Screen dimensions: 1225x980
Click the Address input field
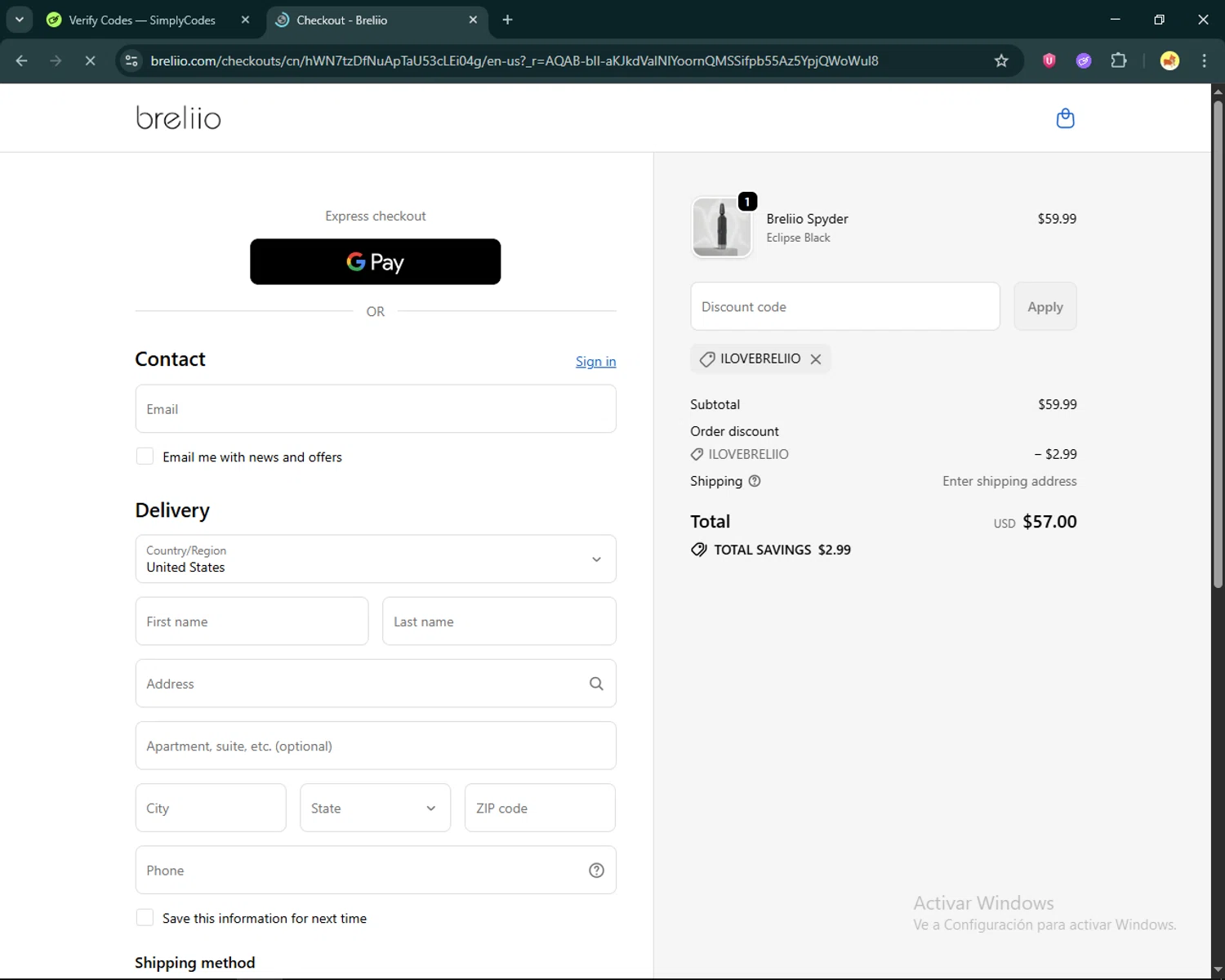click(376, 684)
